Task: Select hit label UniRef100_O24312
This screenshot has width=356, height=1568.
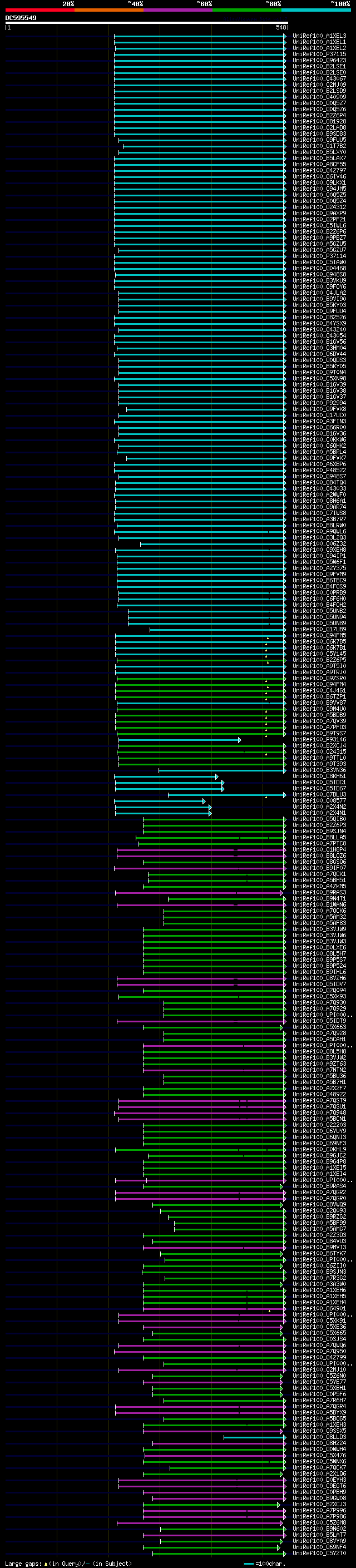Action: (x=319, y=207)
